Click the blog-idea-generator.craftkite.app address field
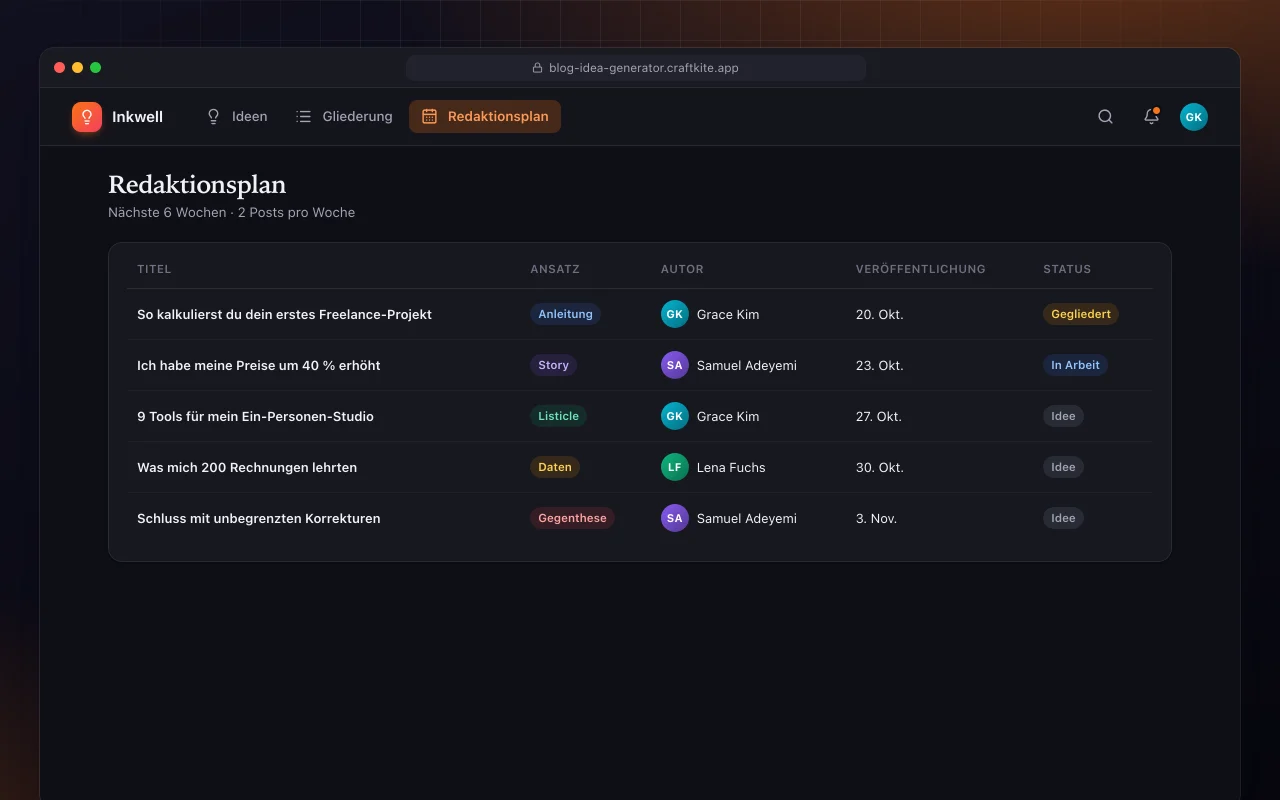 click(x=636, y=68)
